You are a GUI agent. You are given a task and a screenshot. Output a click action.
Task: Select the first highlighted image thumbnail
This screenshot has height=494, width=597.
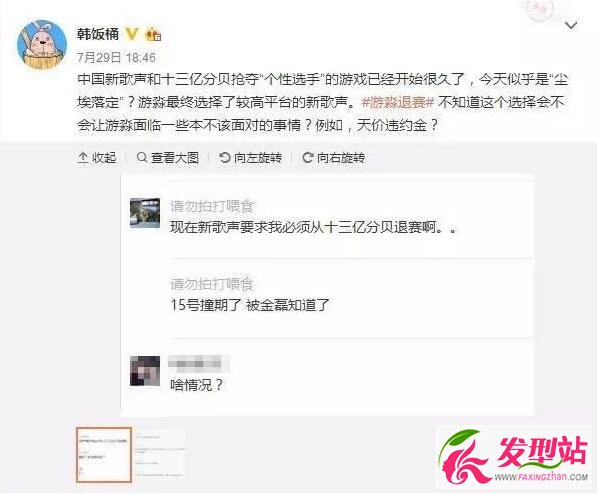[x=104, y=455]
